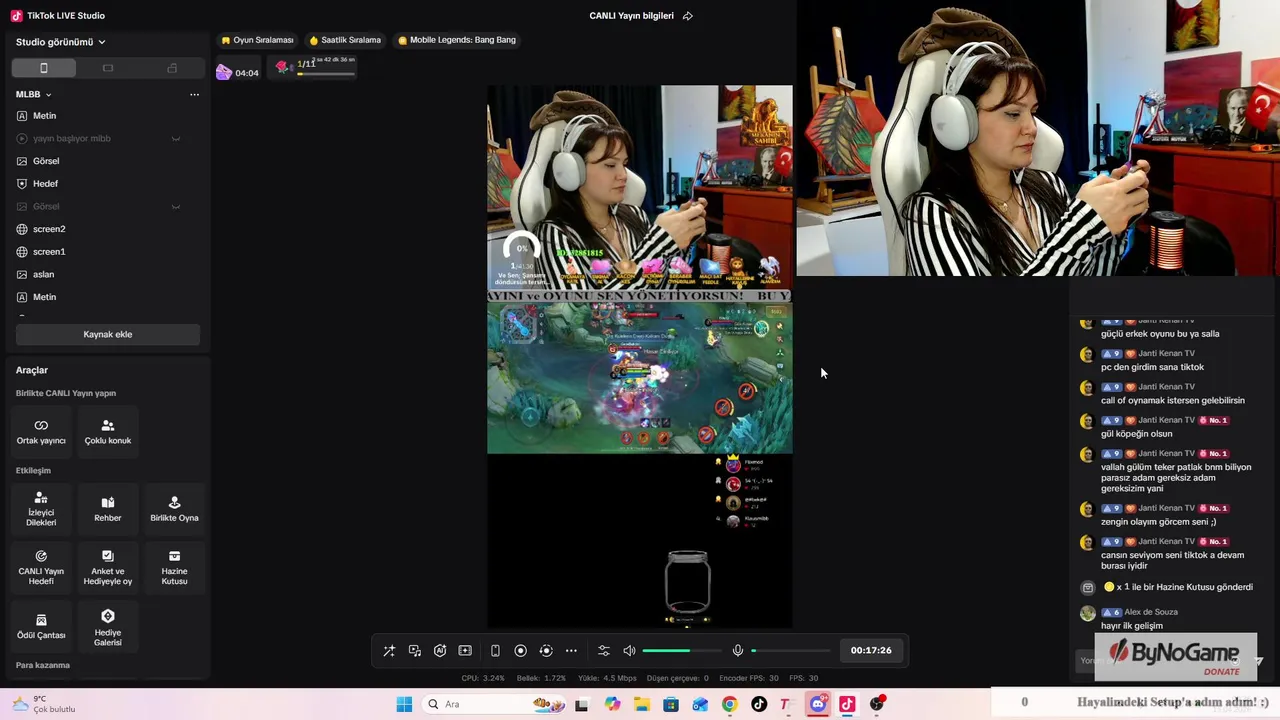Click the clip capture frame icon
This screenshot has width=1280, height=720.
pyautogui.click(x=465, y=650)
